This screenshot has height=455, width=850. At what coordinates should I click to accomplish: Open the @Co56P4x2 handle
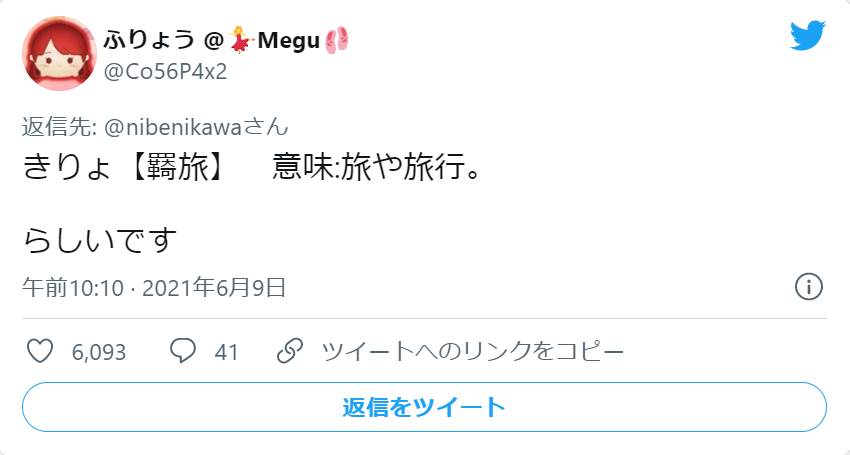pyautogui.click(x=165, y=72)
